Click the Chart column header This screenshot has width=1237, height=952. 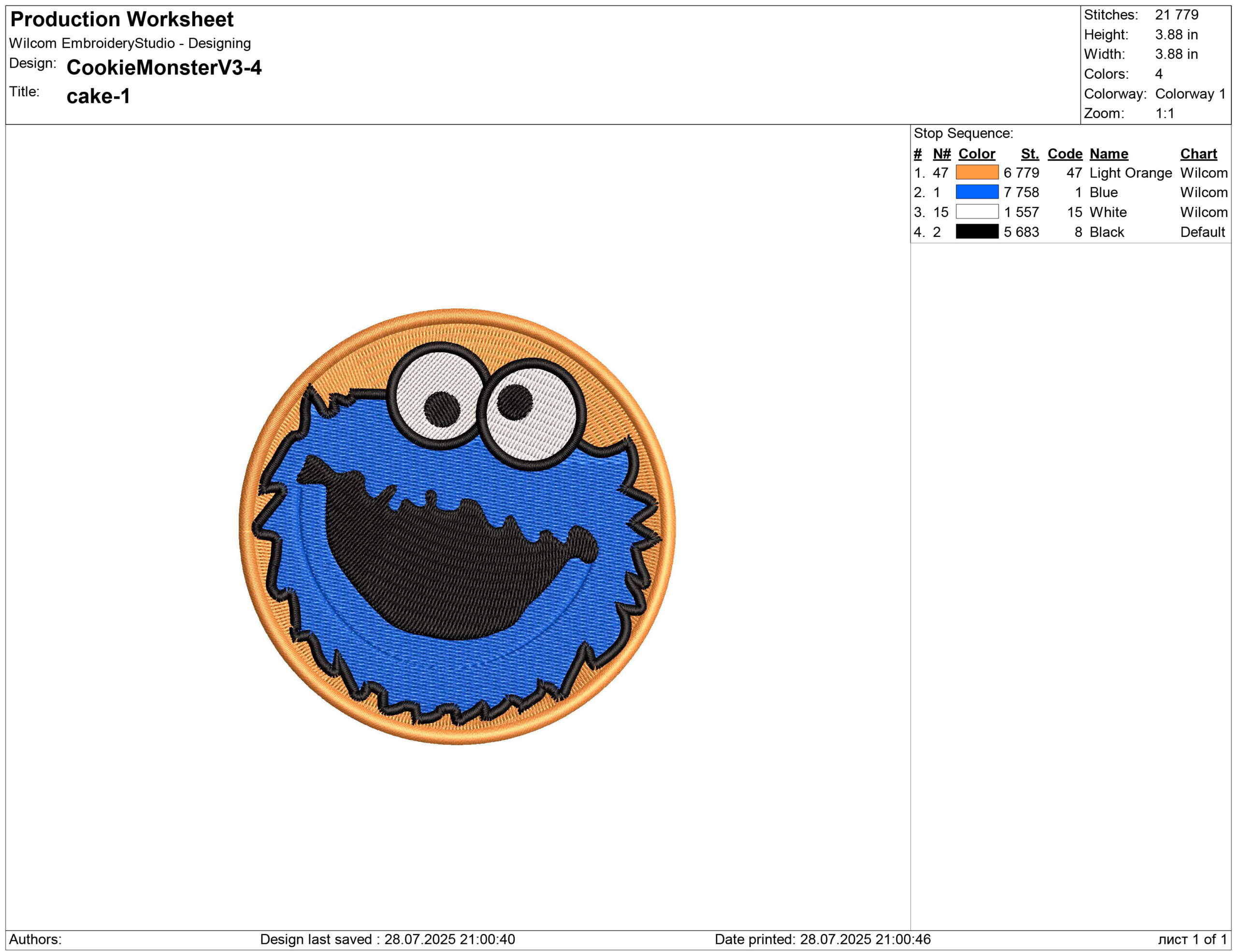1198,154
